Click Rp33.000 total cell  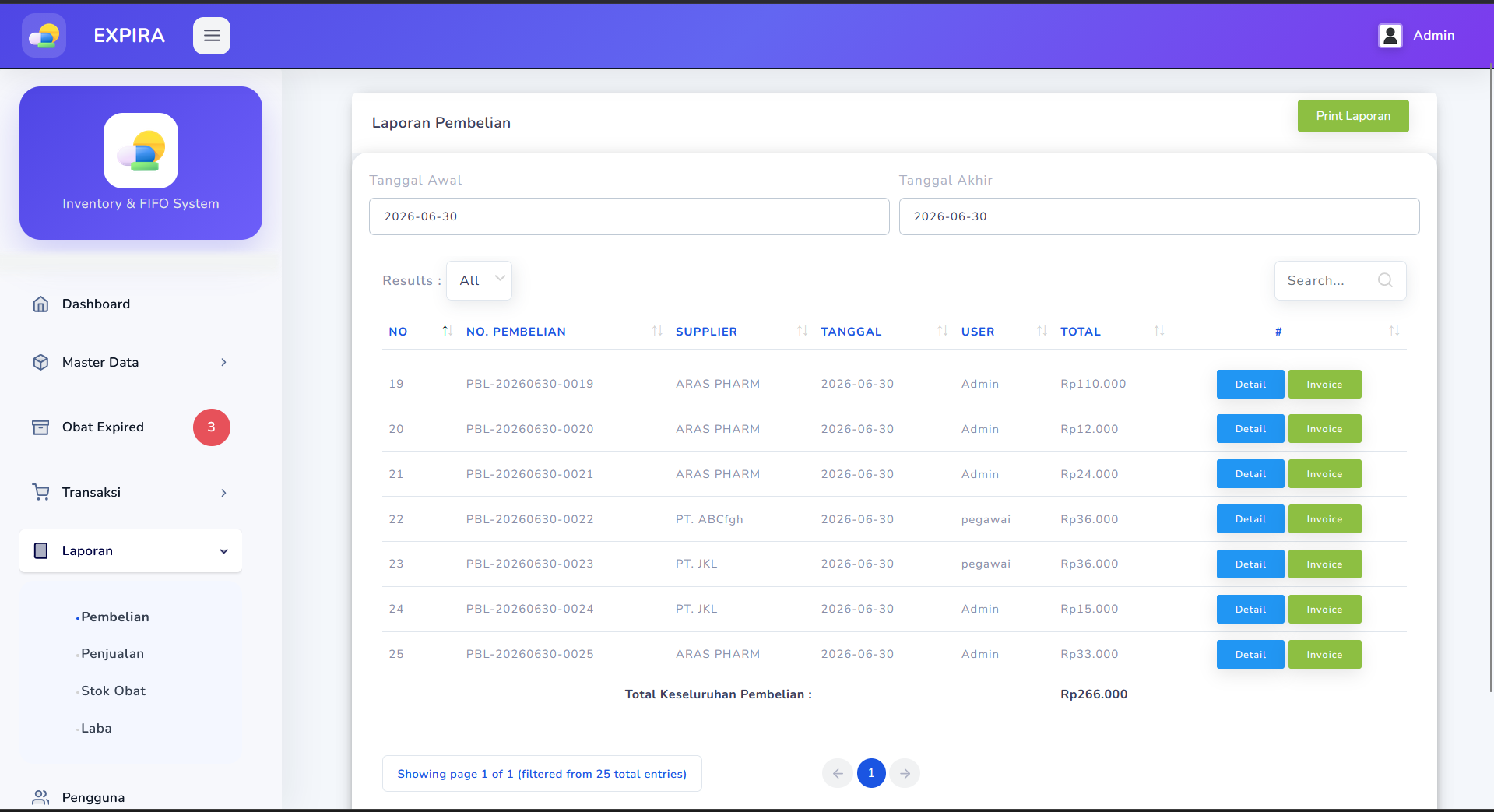click(x=1089, y=654)
